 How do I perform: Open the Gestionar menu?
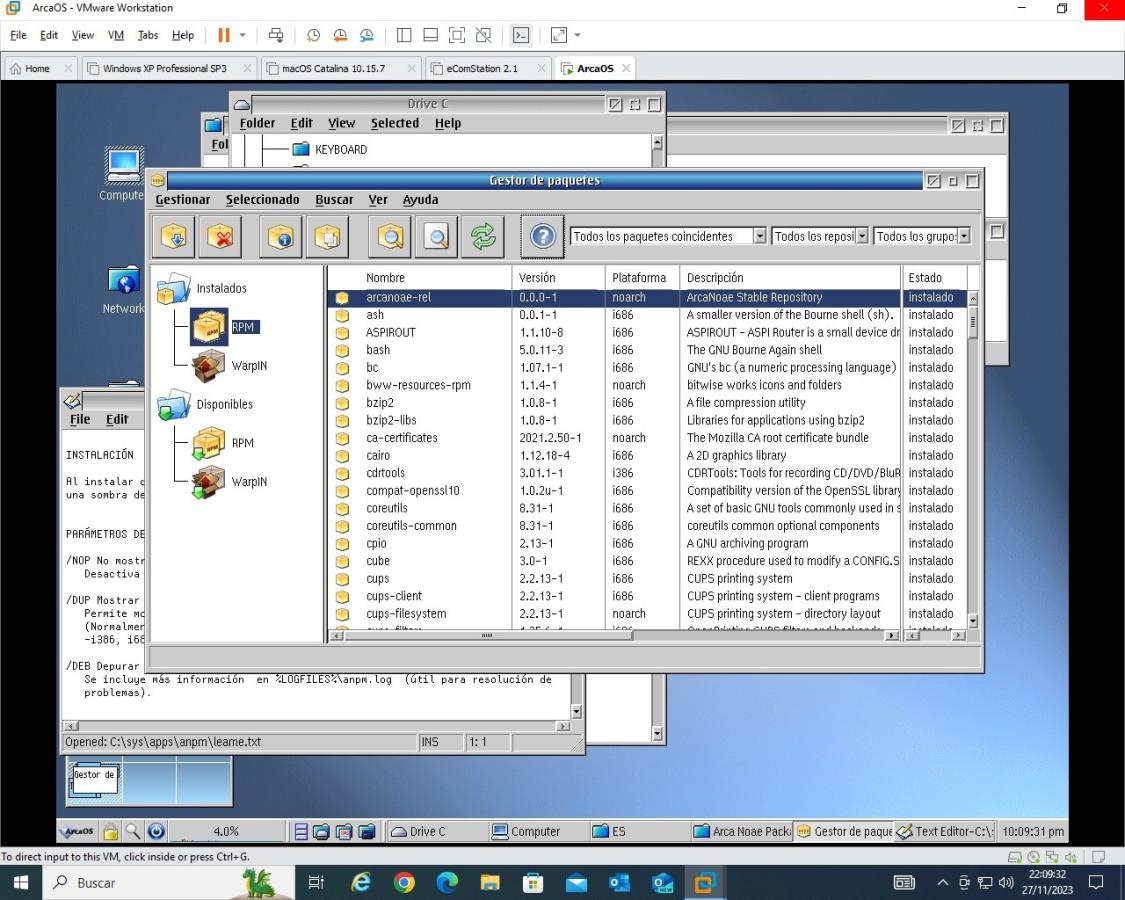(x=182, y=199)
